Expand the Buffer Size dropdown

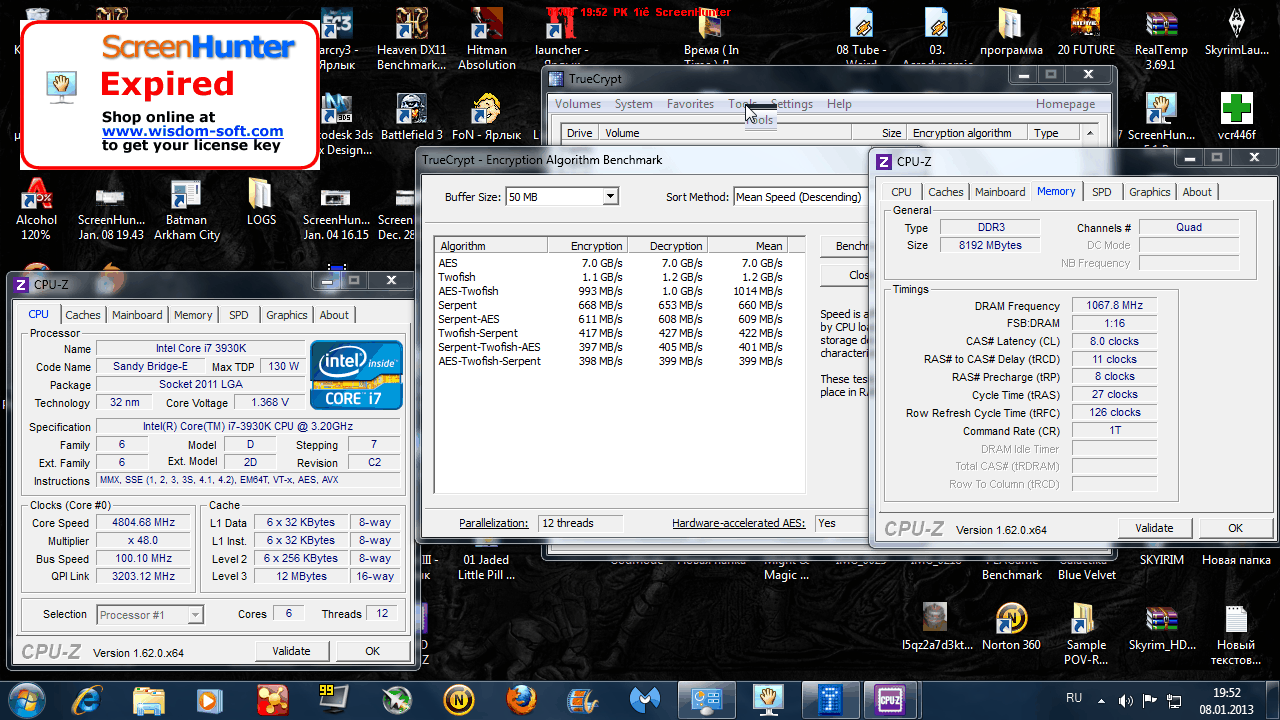tap(610, 197)
